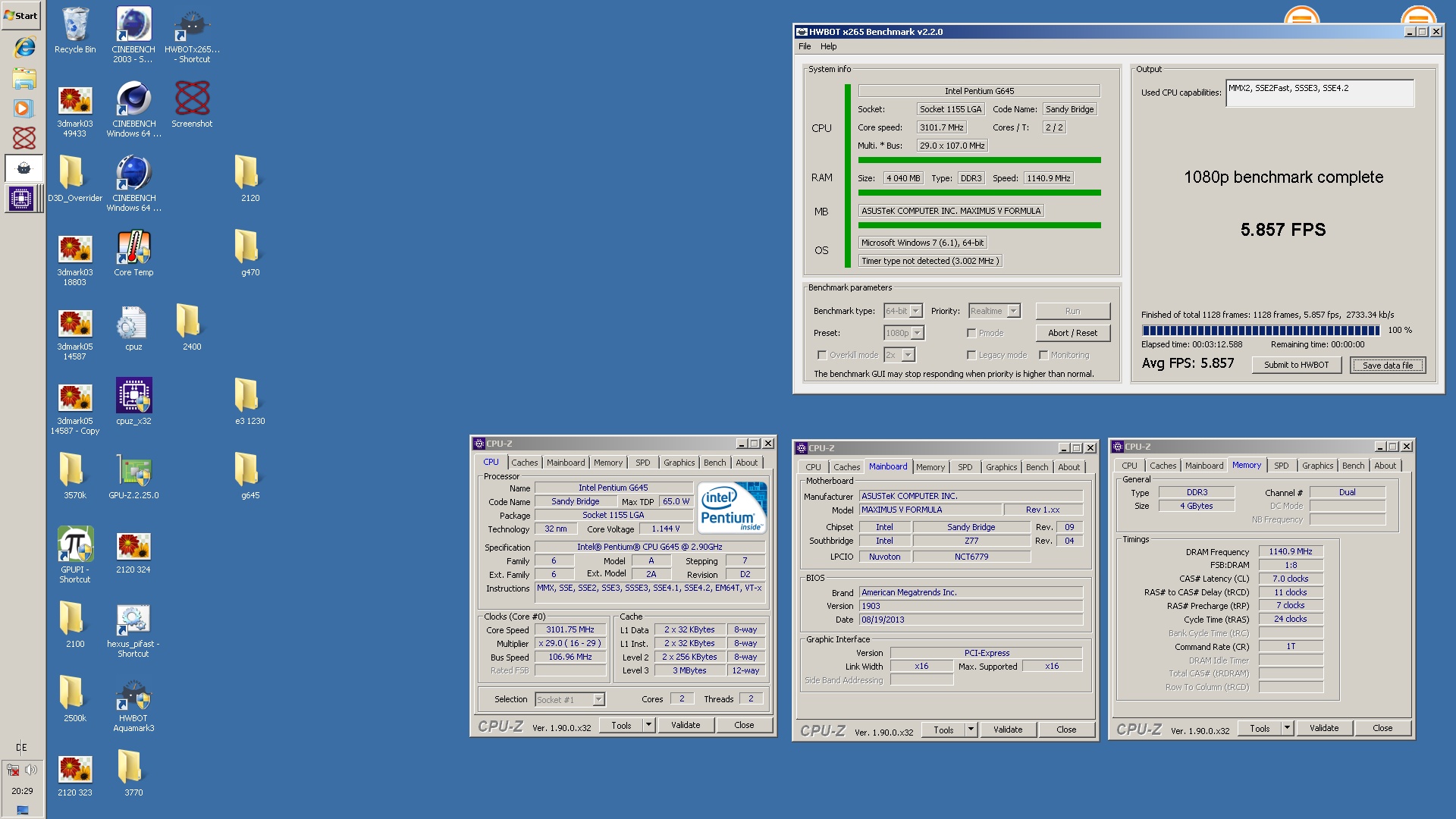
Task: Click the DE language indicator
Action: click(x=21, y=748)
